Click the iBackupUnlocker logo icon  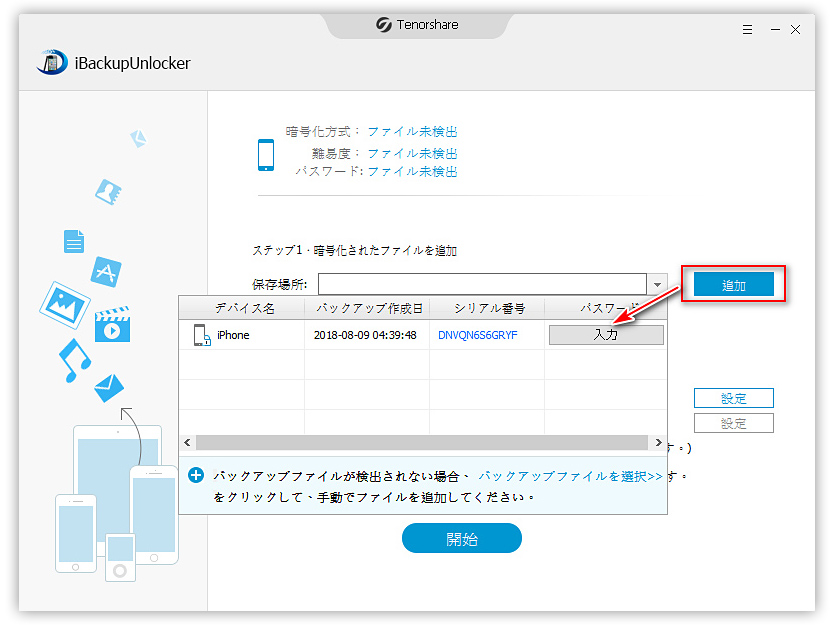pyautogui.click(x=52, y=62)
